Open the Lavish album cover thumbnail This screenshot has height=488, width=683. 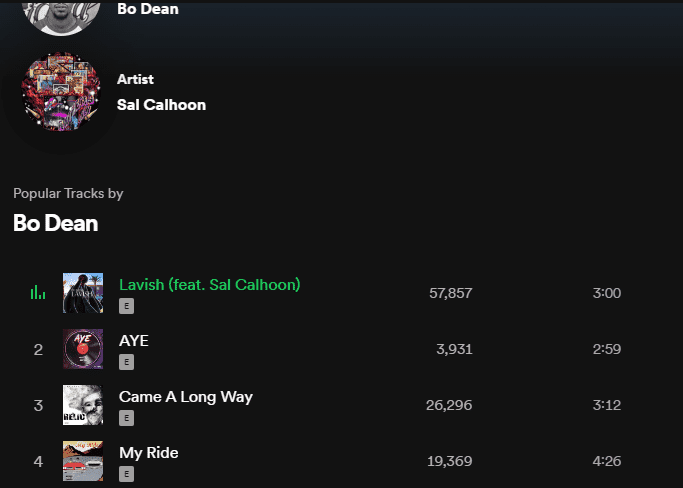(83, 293)
